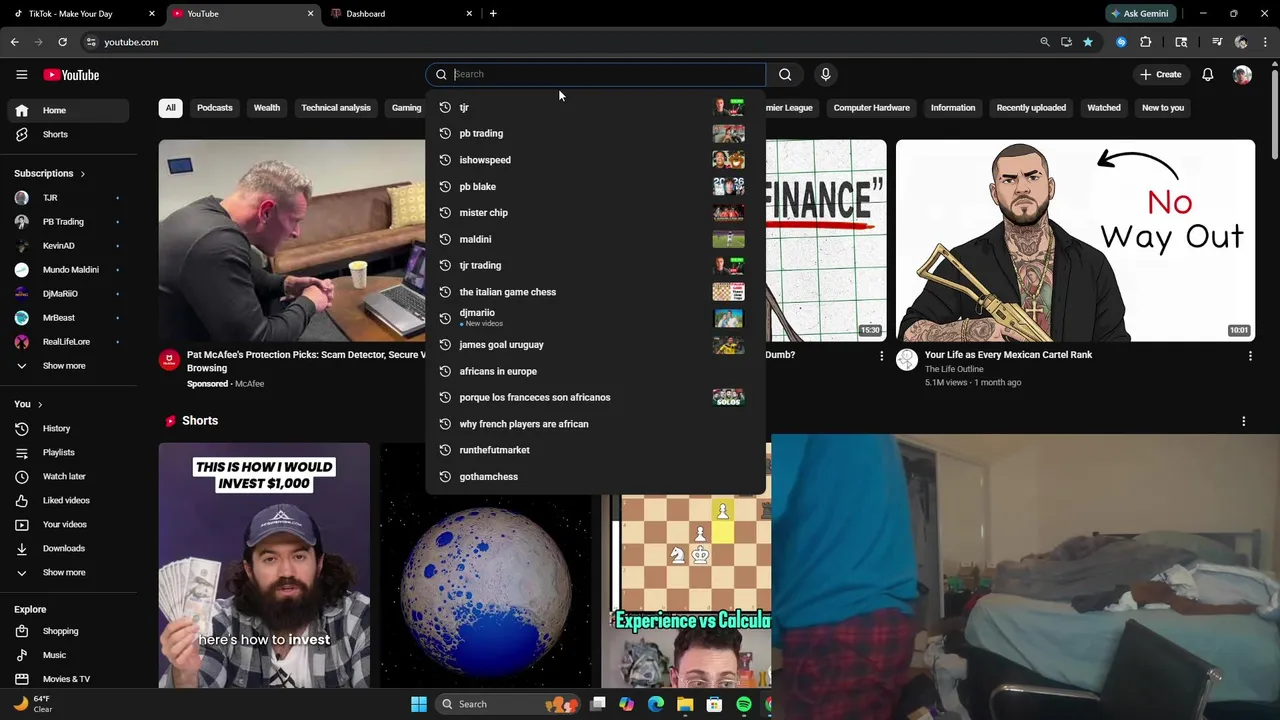Choose 'tjr' search suggestion

(x=595, y=107)
